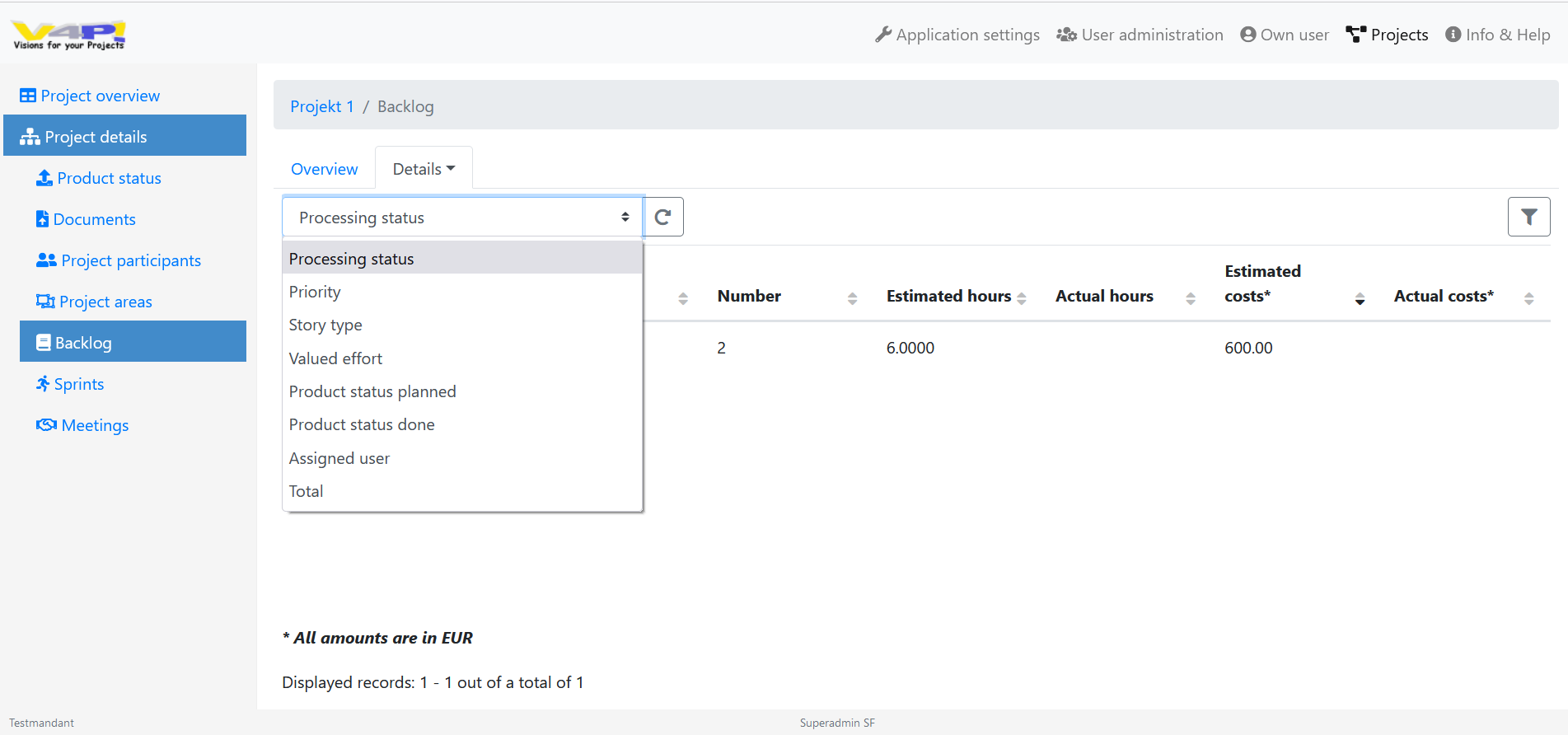Viewport: 1568px width, 735px height.
Task: Open Project details in sidebar
Action: [125, 136]
